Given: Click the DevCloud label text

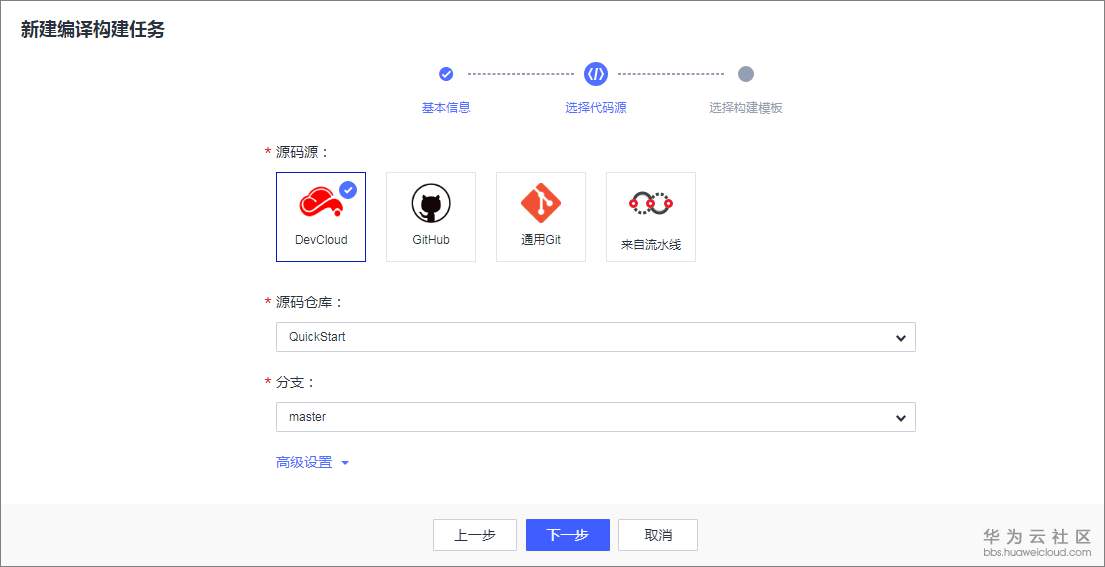Looking at the screenshot, I should click(x=321, y=239).
